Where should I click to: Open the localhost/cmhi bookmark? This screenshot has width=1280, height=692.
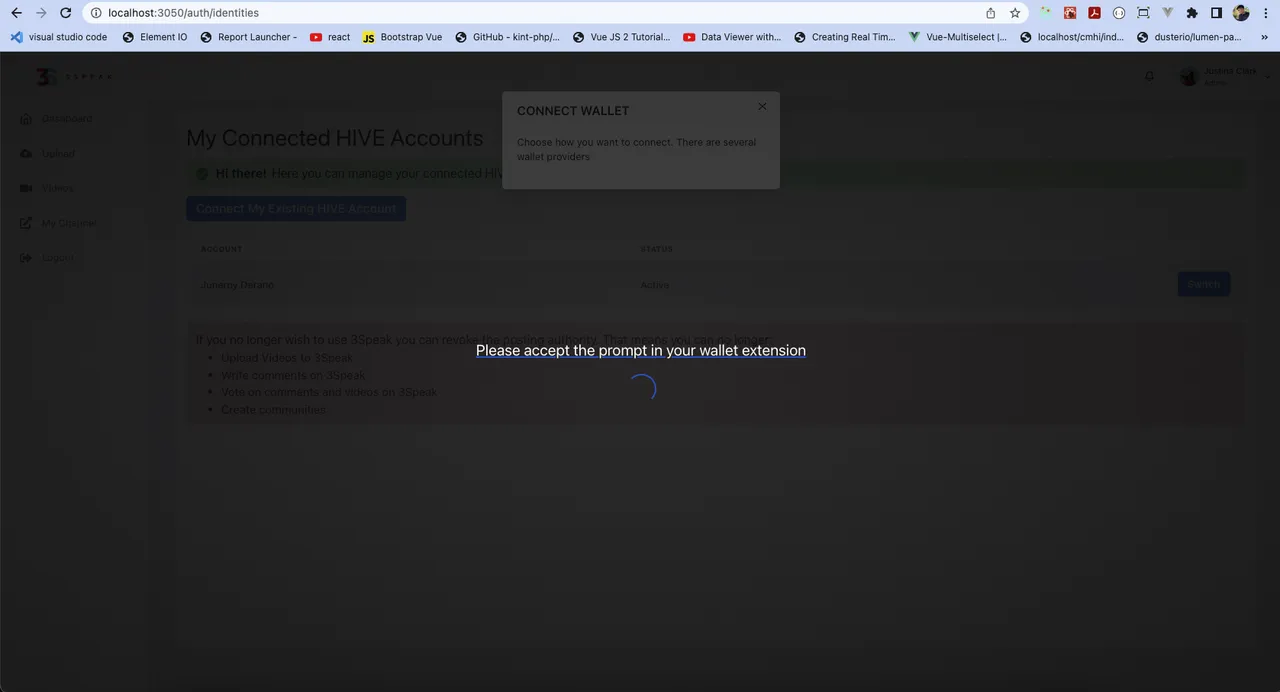1072,37
